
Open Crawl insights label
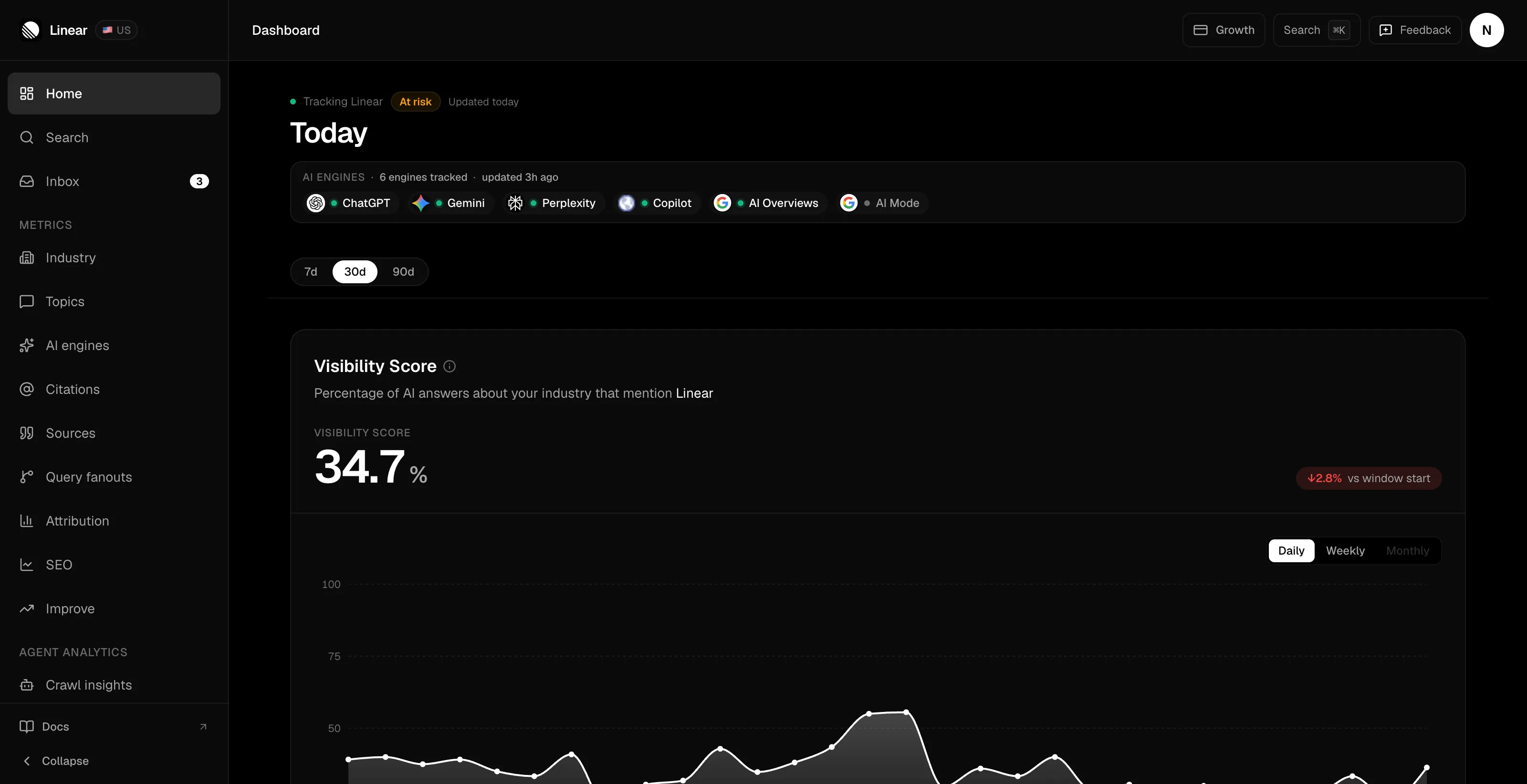(89, 685)
